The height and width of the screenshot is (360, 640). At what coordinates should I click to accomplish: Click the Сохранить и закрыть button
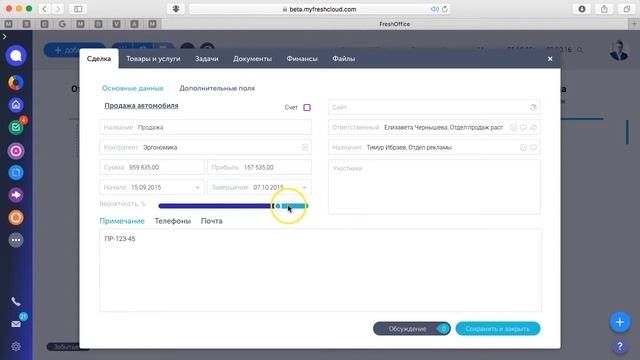pos(498,329)
